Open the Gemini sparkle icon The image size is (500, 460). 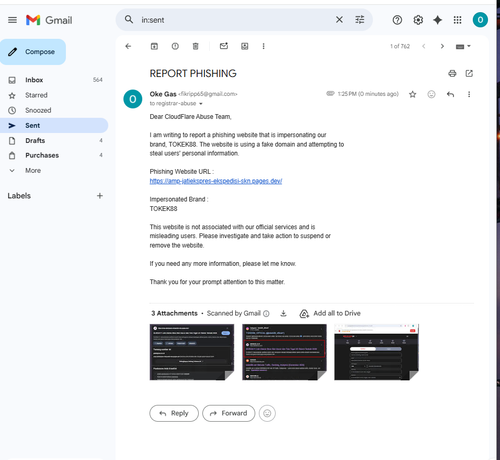437,20
